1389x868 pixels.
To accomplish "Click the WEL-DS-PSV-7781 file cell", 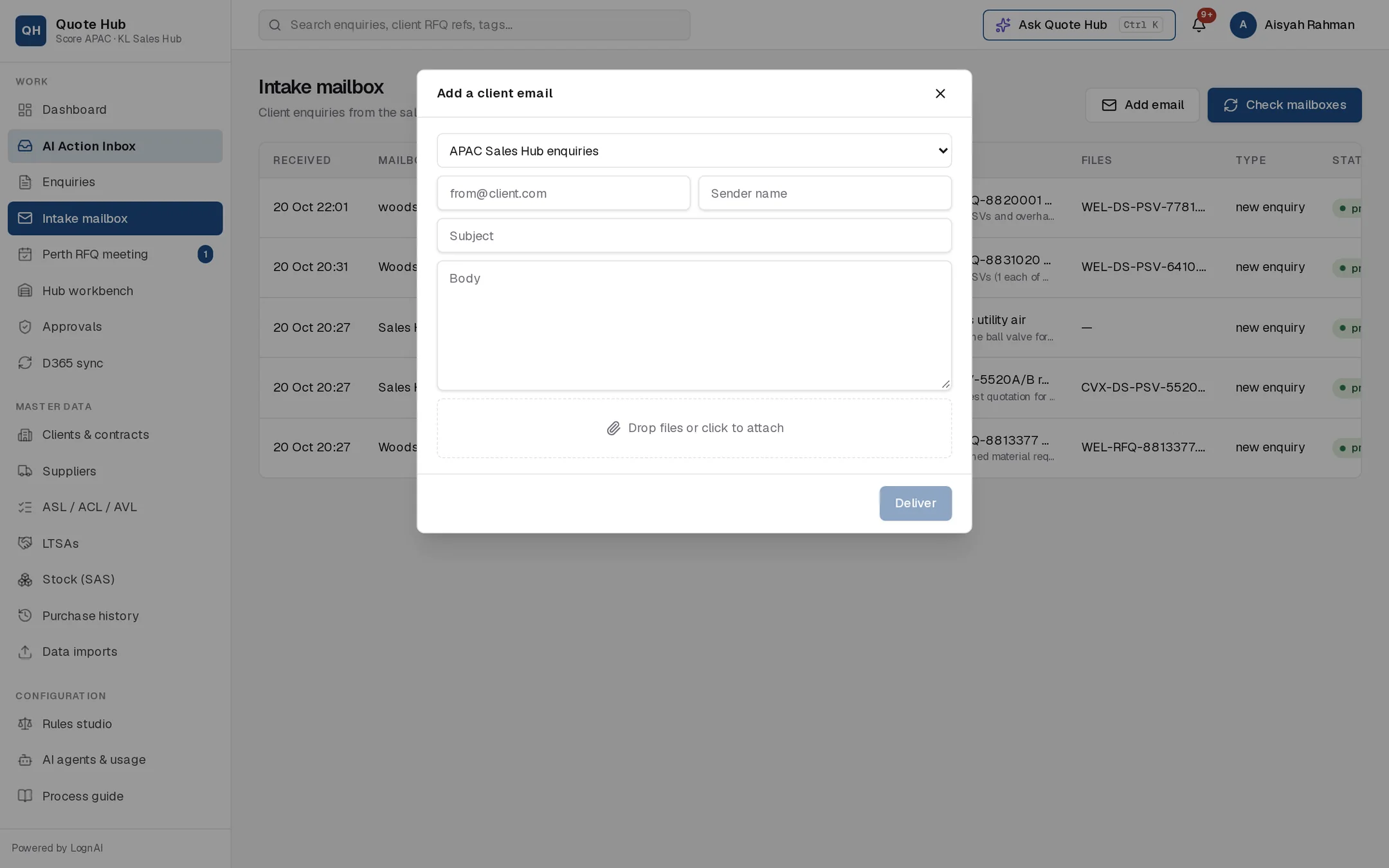I will point(1143,207).
